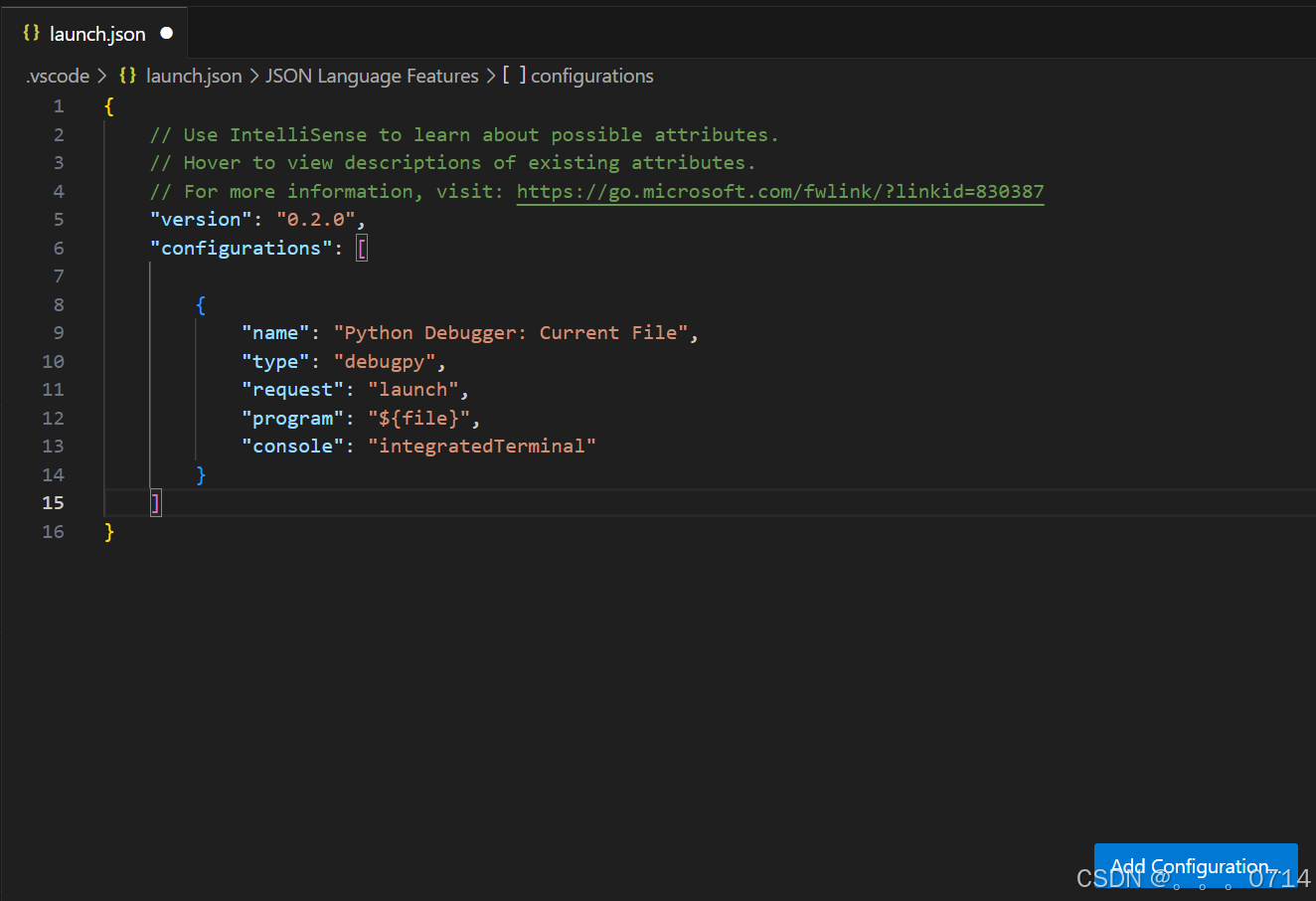The width and height of the screenshot is (1316, 901).
Task: Place cursor on "name" key
Action: click(x=275, y=333)
